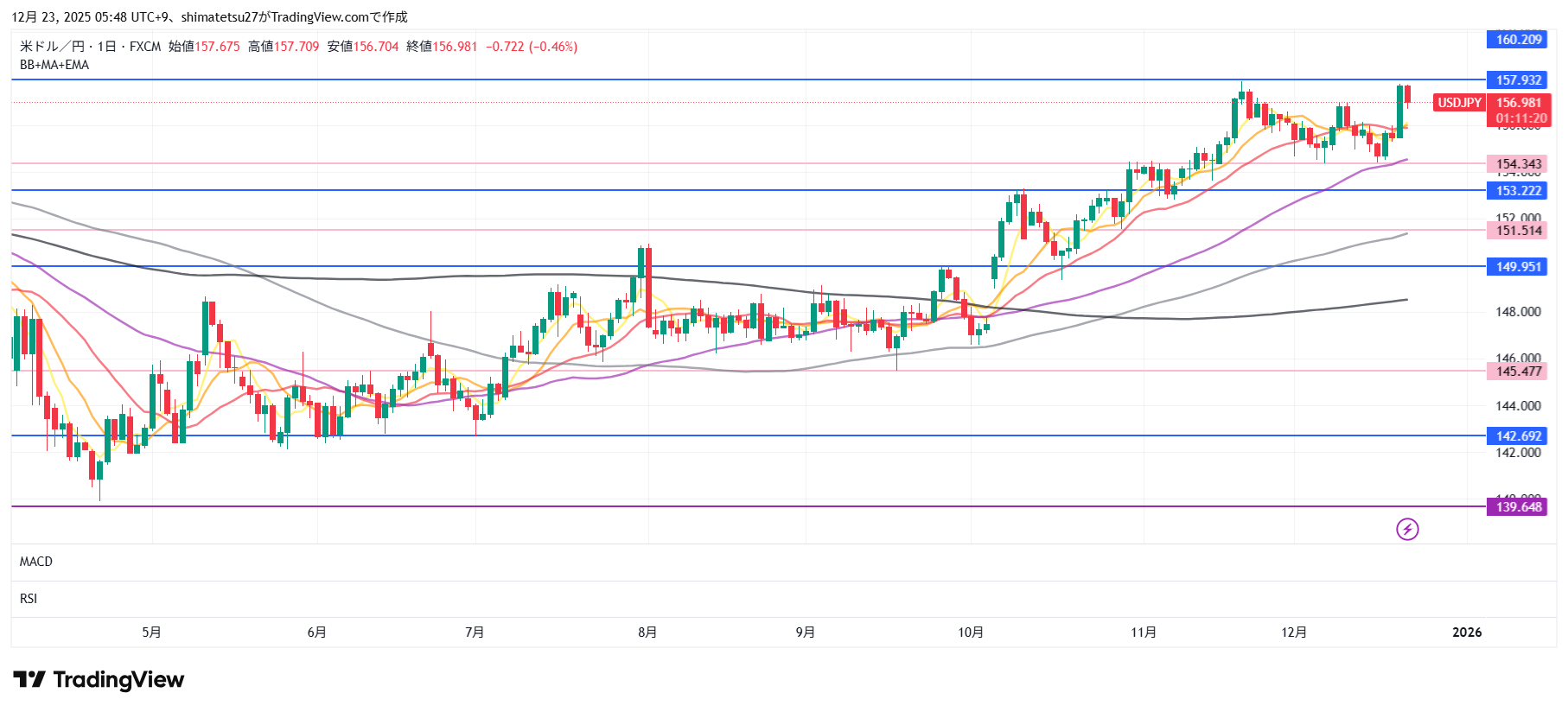Viewport: 1568px width, 712px height.
Task: Click the 米ドル／円 symbol title
Action: (52, 47)
